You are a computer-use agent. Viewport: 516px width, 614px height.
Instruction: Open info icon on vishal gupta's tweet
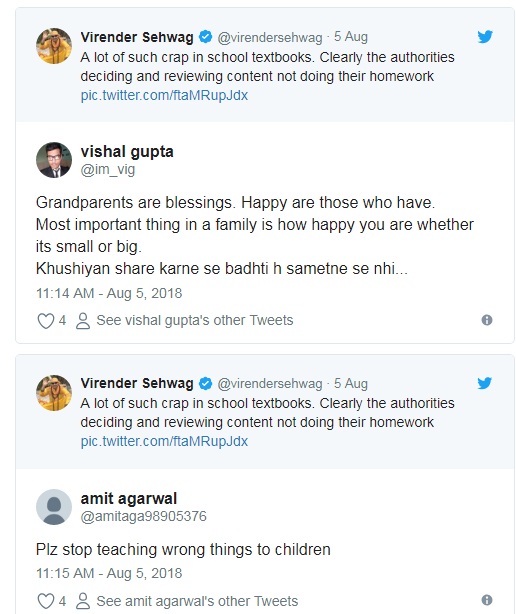(487, 320)
